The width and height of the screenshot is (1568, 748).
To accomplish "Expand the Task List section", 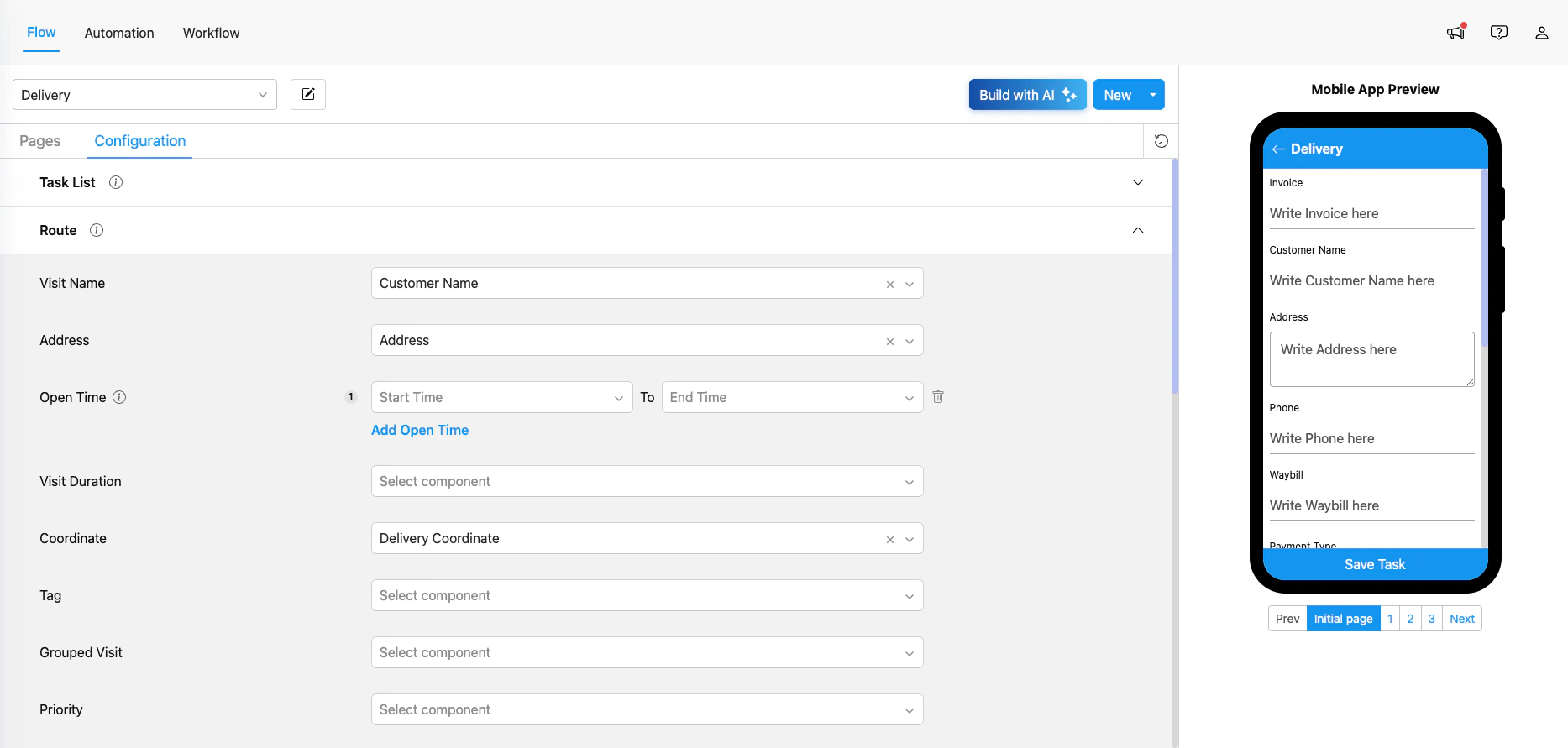I will click(x=1138, y=182).
